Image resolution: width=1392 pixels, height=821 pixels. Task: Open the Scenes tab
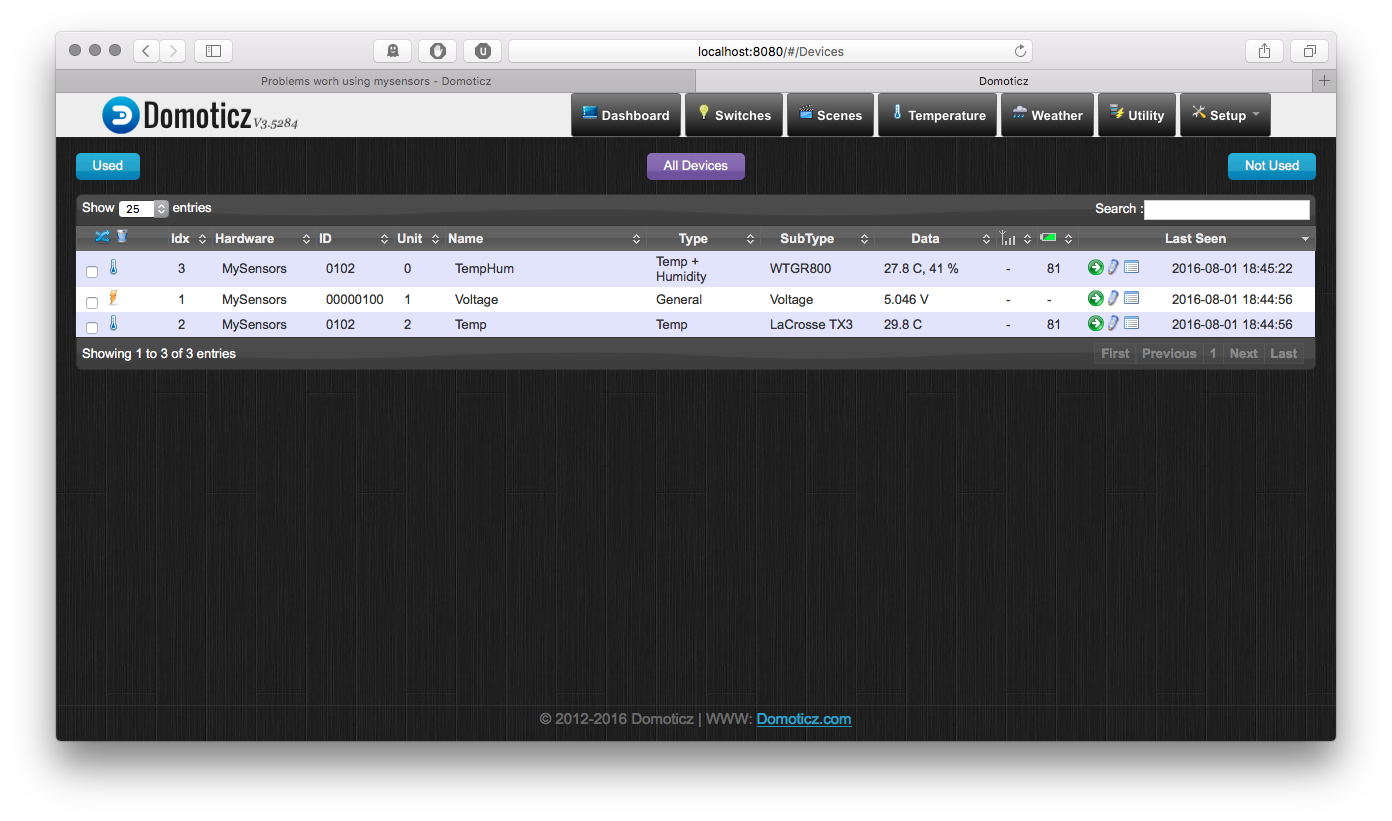pyautogui.click(x=830, y=115)
